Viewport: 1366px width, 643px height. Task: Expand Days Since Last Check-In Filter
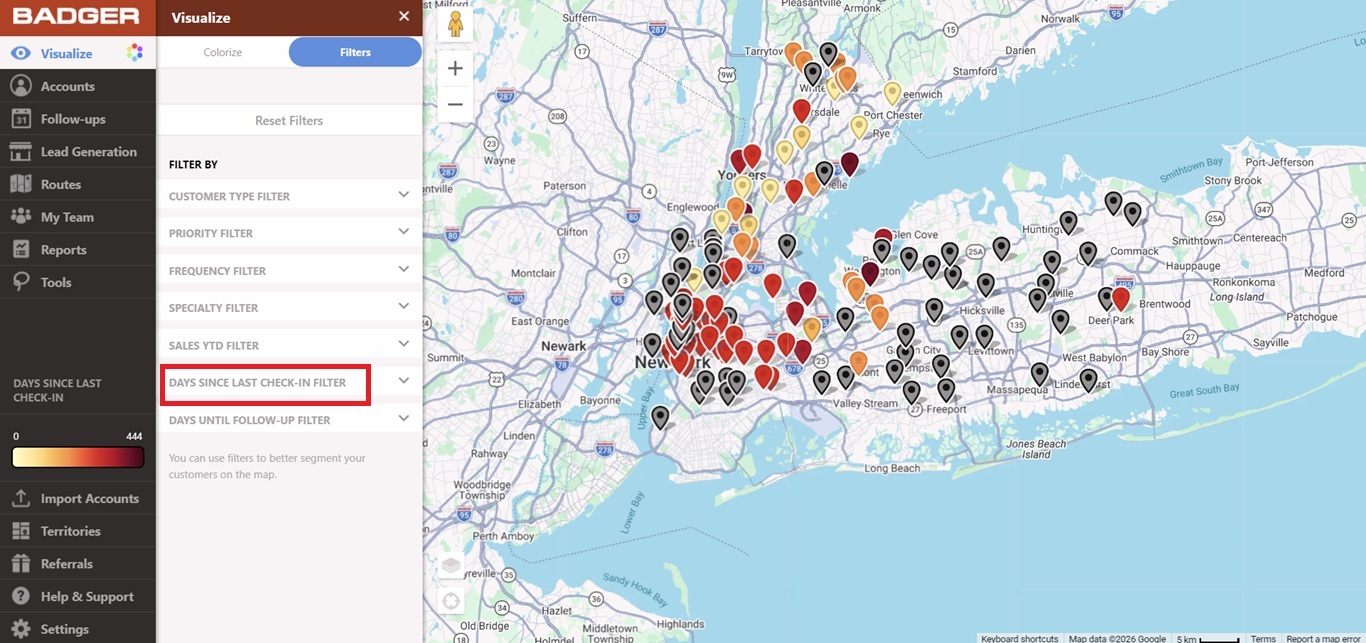[289, 383]
